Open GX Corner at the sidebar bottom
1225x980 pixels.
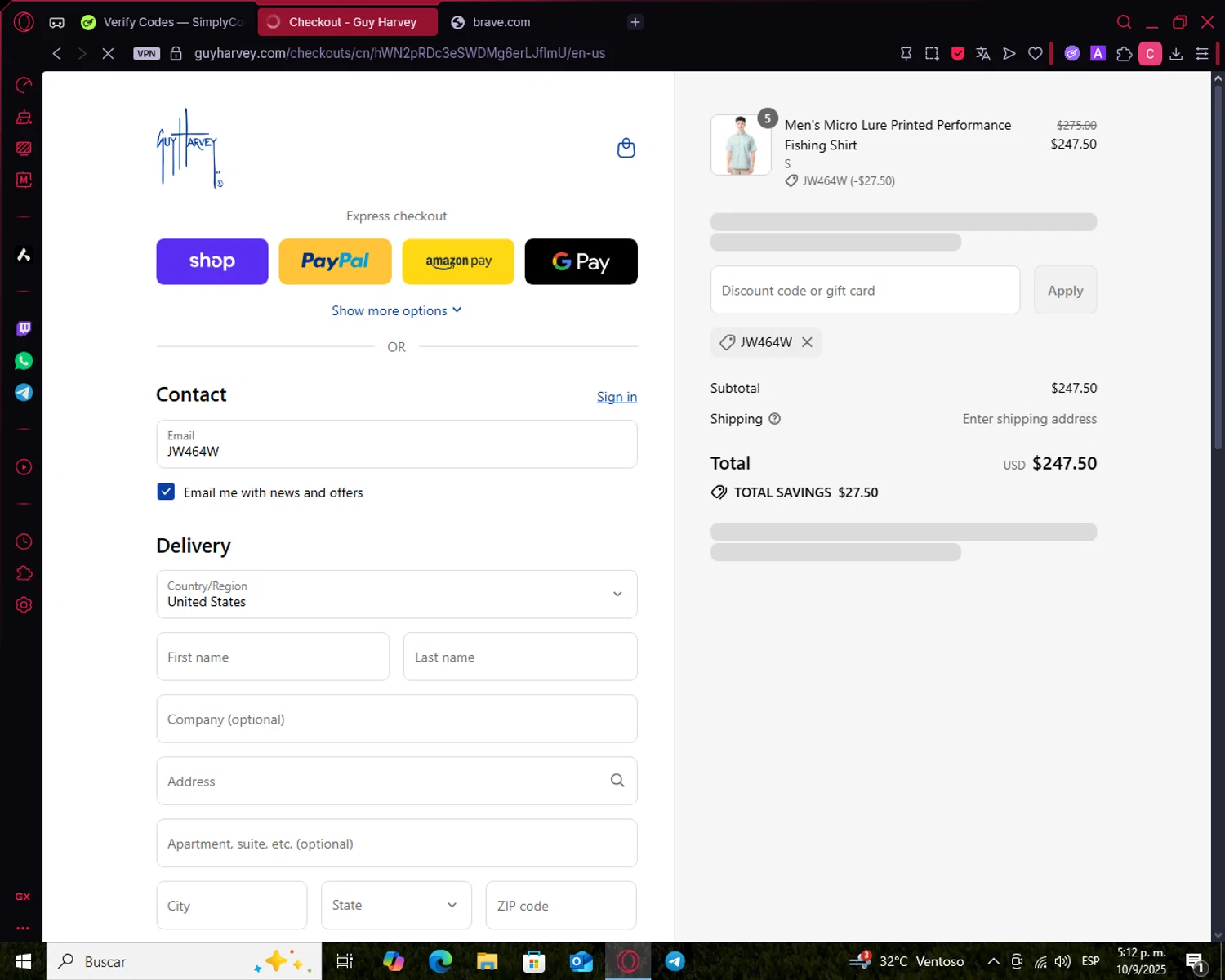tap(23, 897)
